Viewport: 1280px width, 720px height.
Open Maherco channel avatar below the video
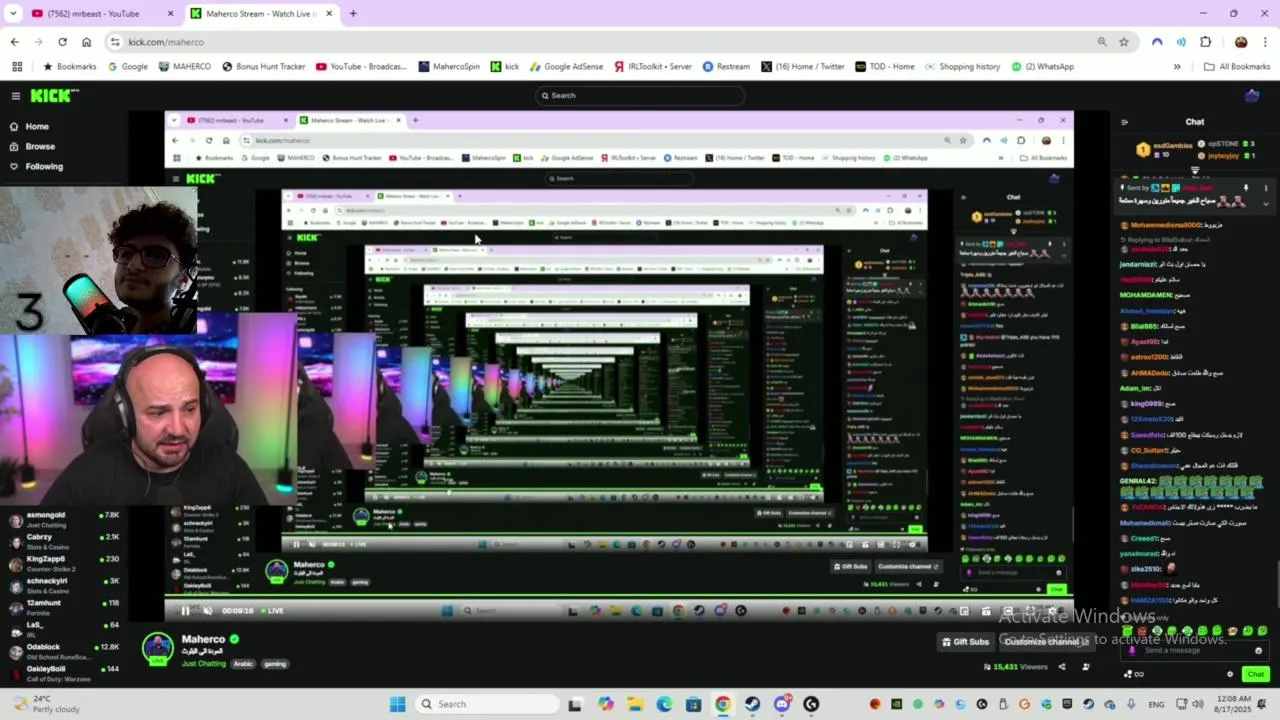[x=157, y=647]
